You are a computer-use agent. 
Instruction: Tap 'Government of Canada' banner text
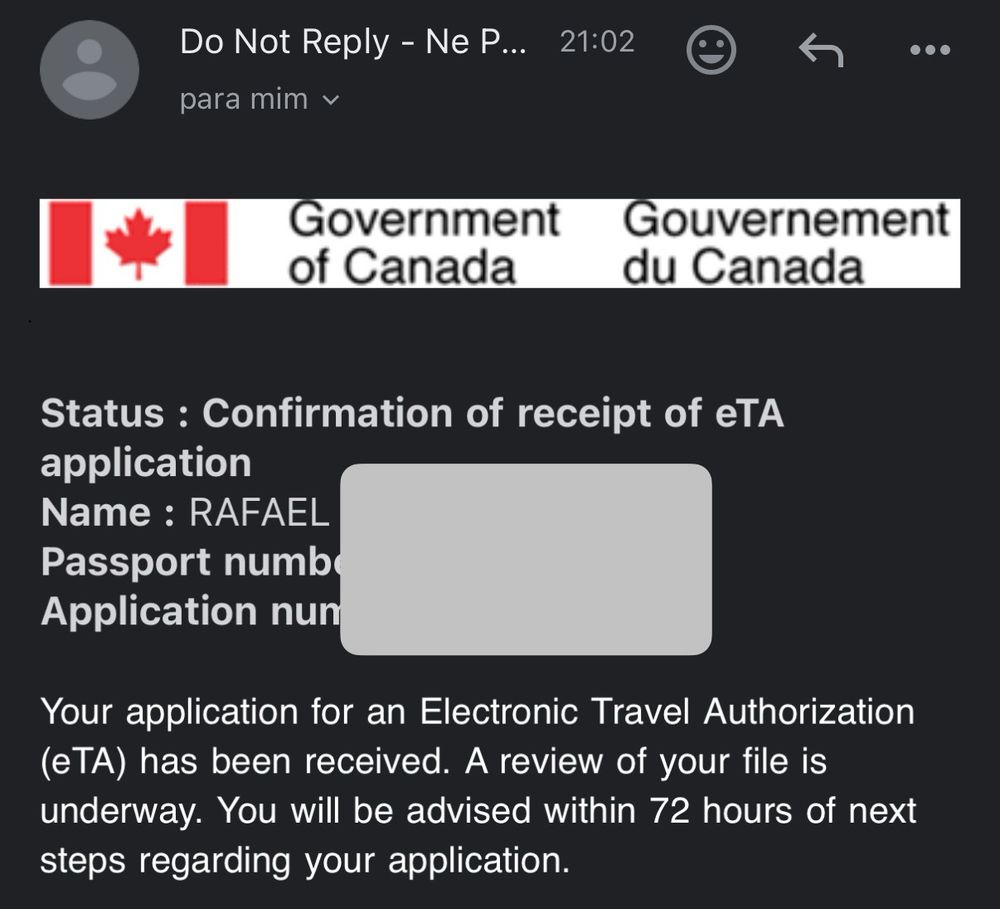coord(423,242)
